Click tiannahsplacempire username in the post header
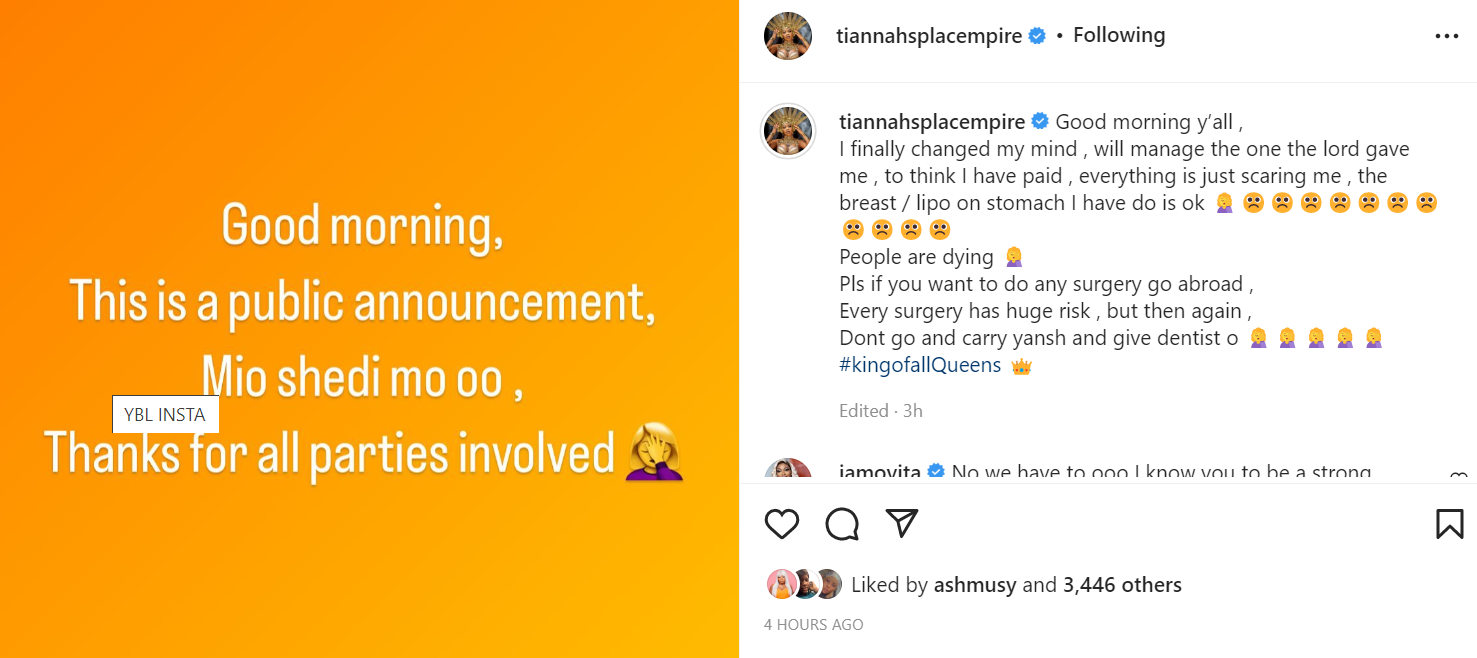Image resolution: width=1477 pixels, height=658 pixels. [929, 36]
